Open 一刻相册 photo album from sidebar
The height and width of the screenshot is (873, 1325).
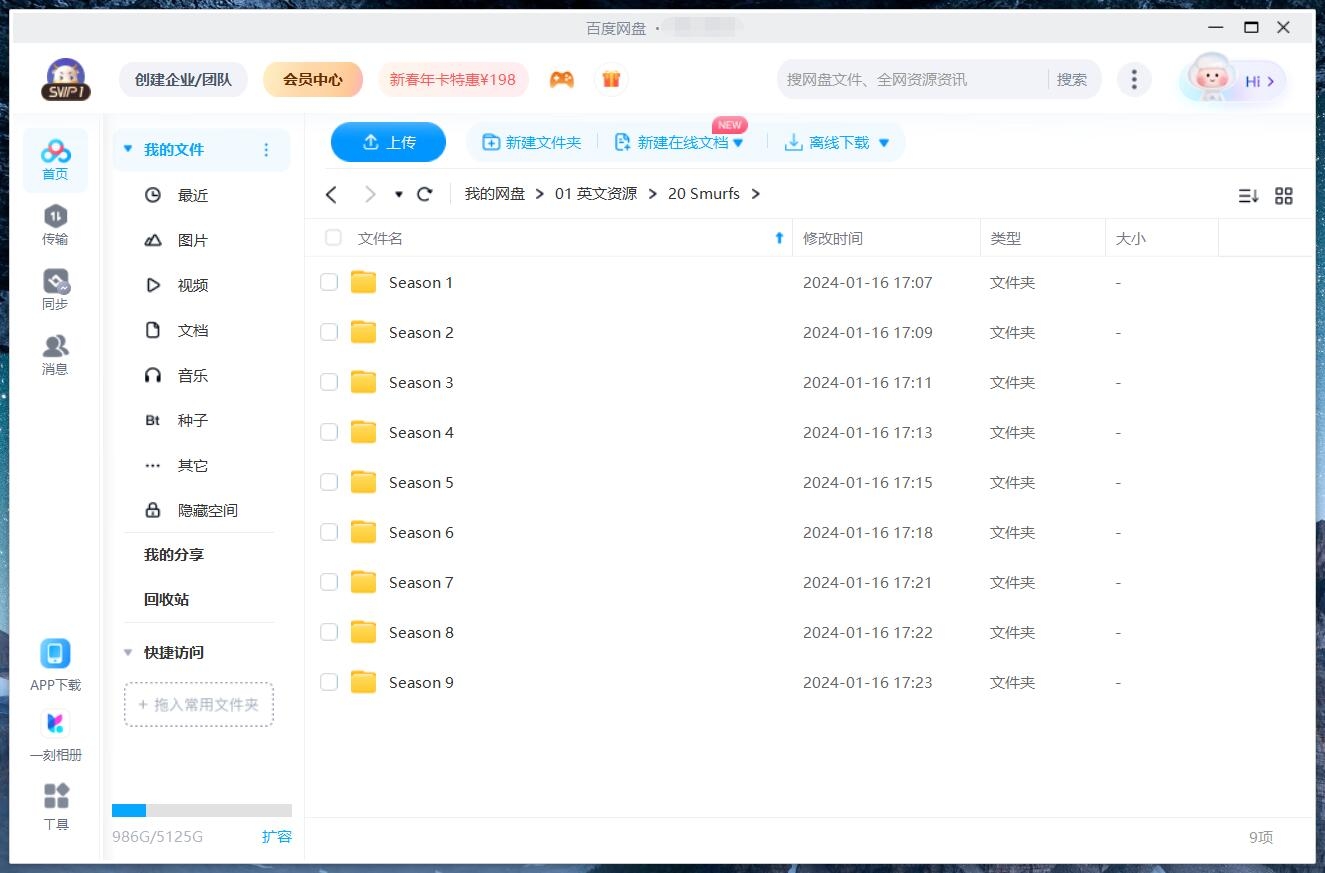pos(55,735)
